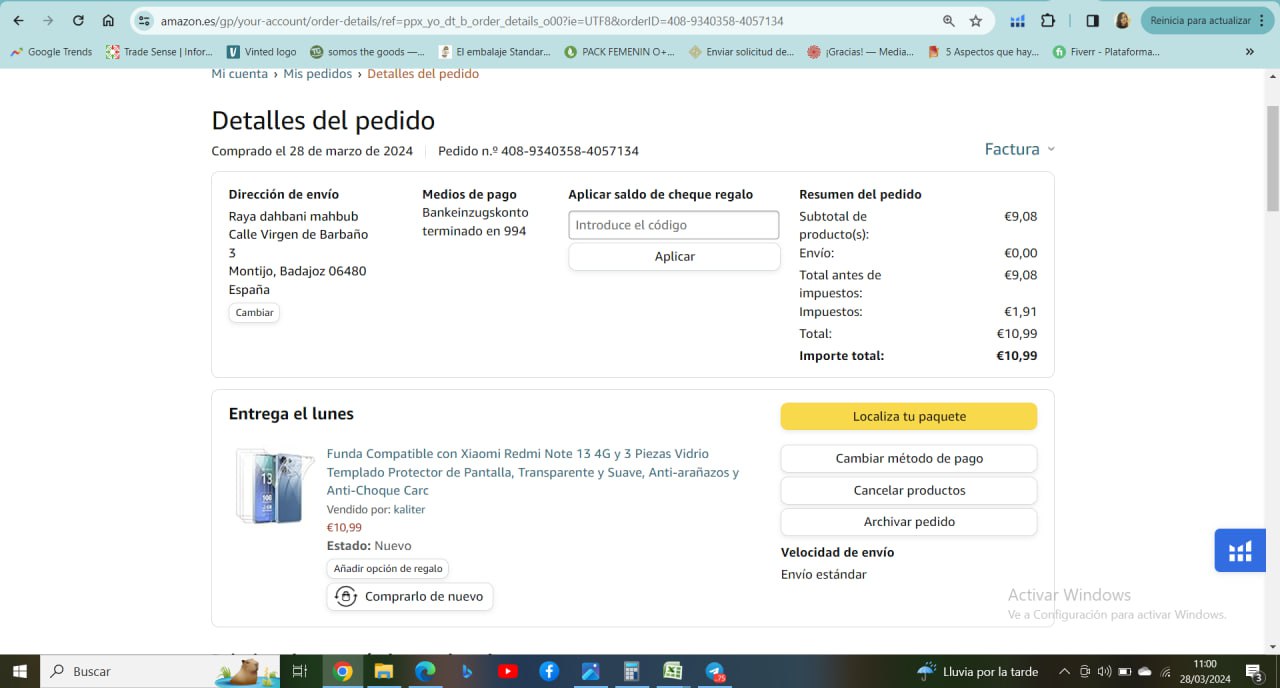Expand the Factura dropdown

click(1019, 149)
